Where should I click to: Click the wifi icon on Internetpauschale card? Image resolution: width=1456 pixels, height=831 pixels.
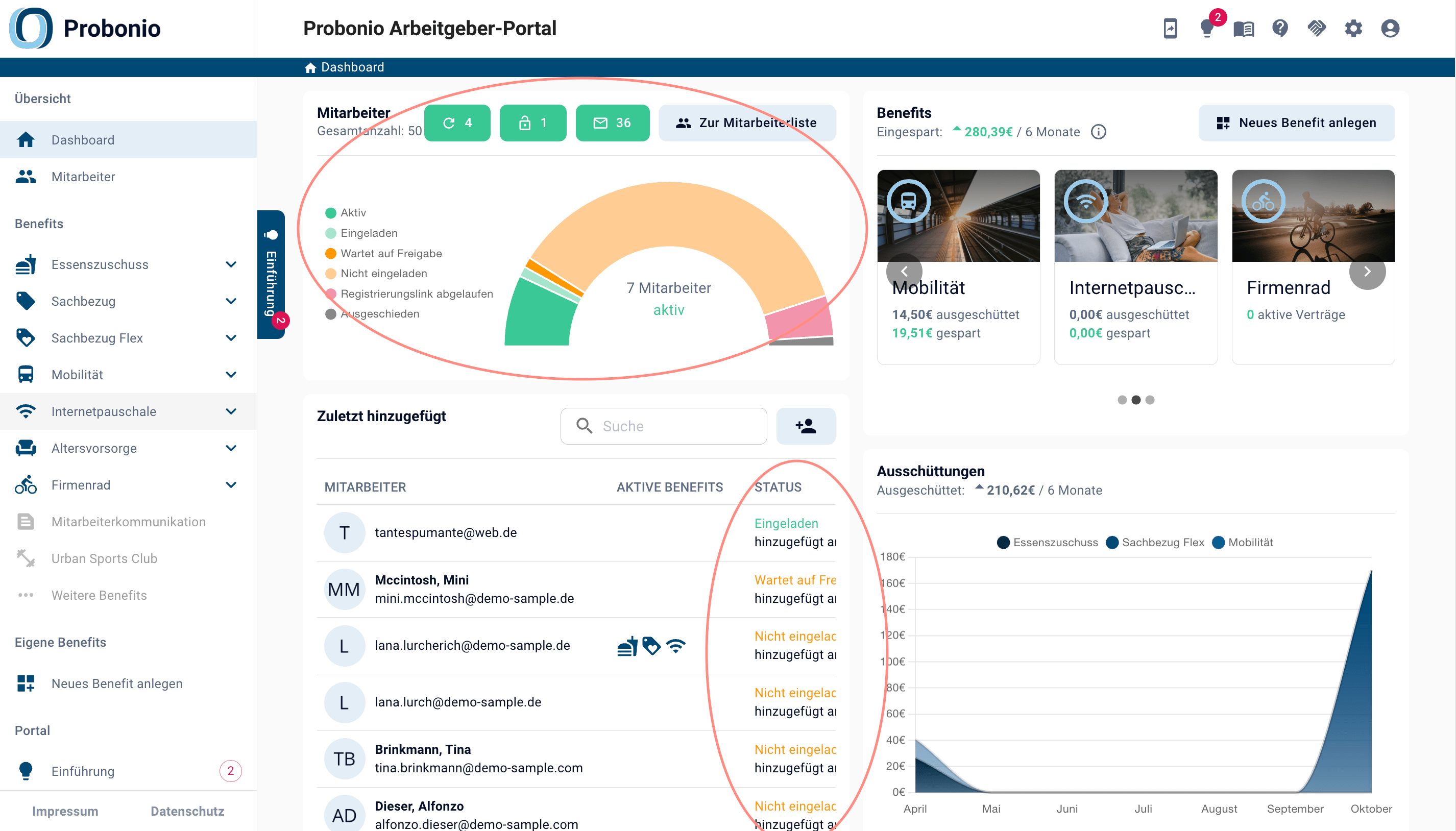1085,201
